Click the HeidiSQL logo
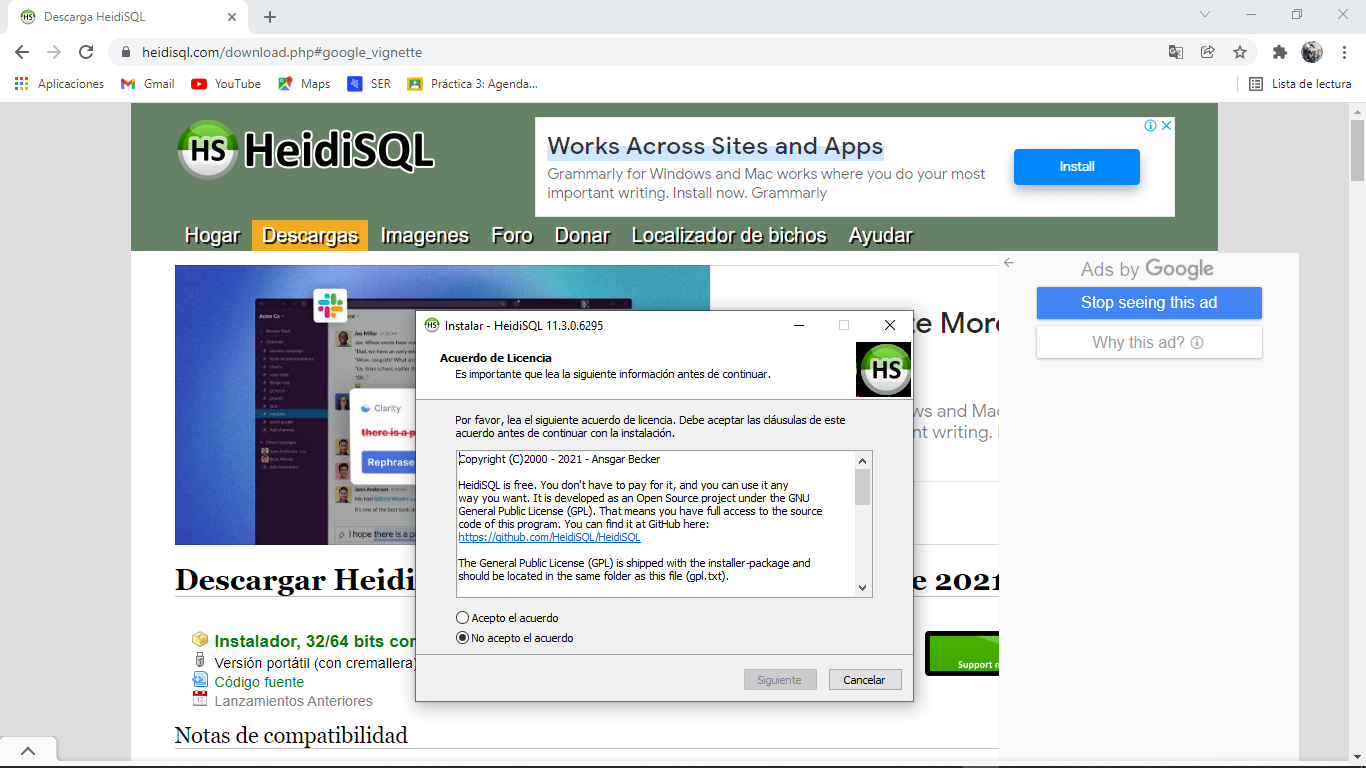This screenshot has width=1366, height=768. point(204,150)
